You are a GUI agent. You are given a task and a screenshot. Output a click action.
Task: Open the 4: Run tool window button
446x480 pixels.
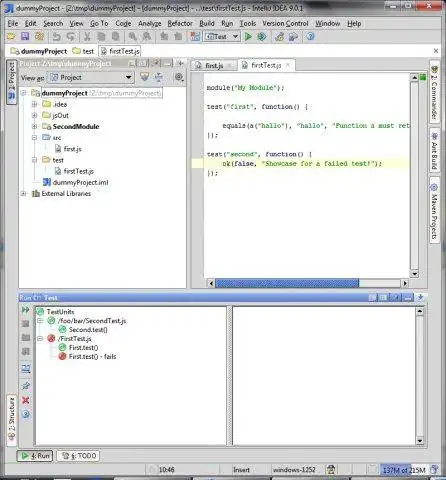coord(35,456)
